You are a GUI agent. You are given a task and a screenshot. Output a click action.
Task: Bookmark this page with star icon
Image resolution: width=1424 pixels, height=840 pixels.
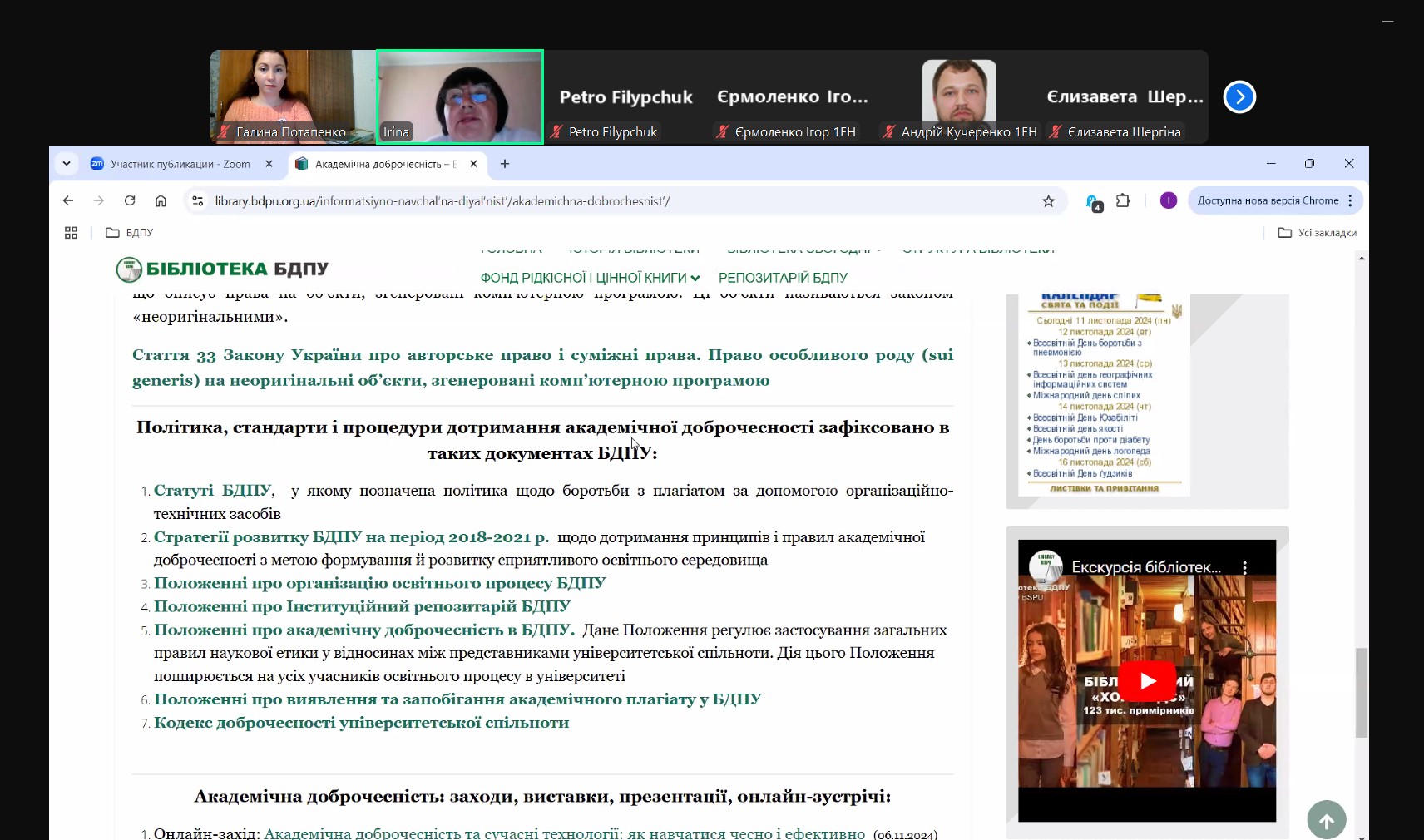click(1048, 200)
